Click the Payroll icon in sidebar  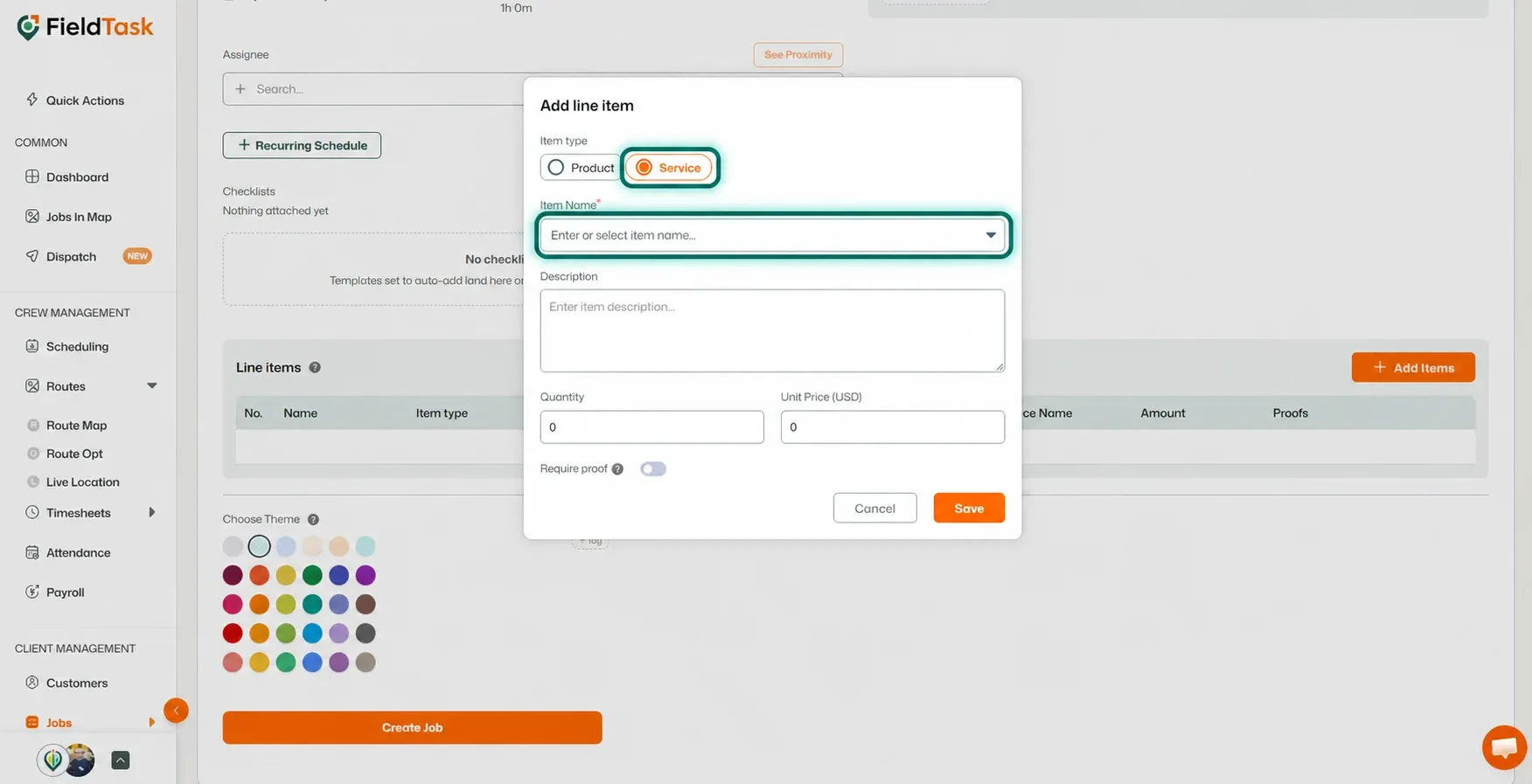tap(32, 592)
